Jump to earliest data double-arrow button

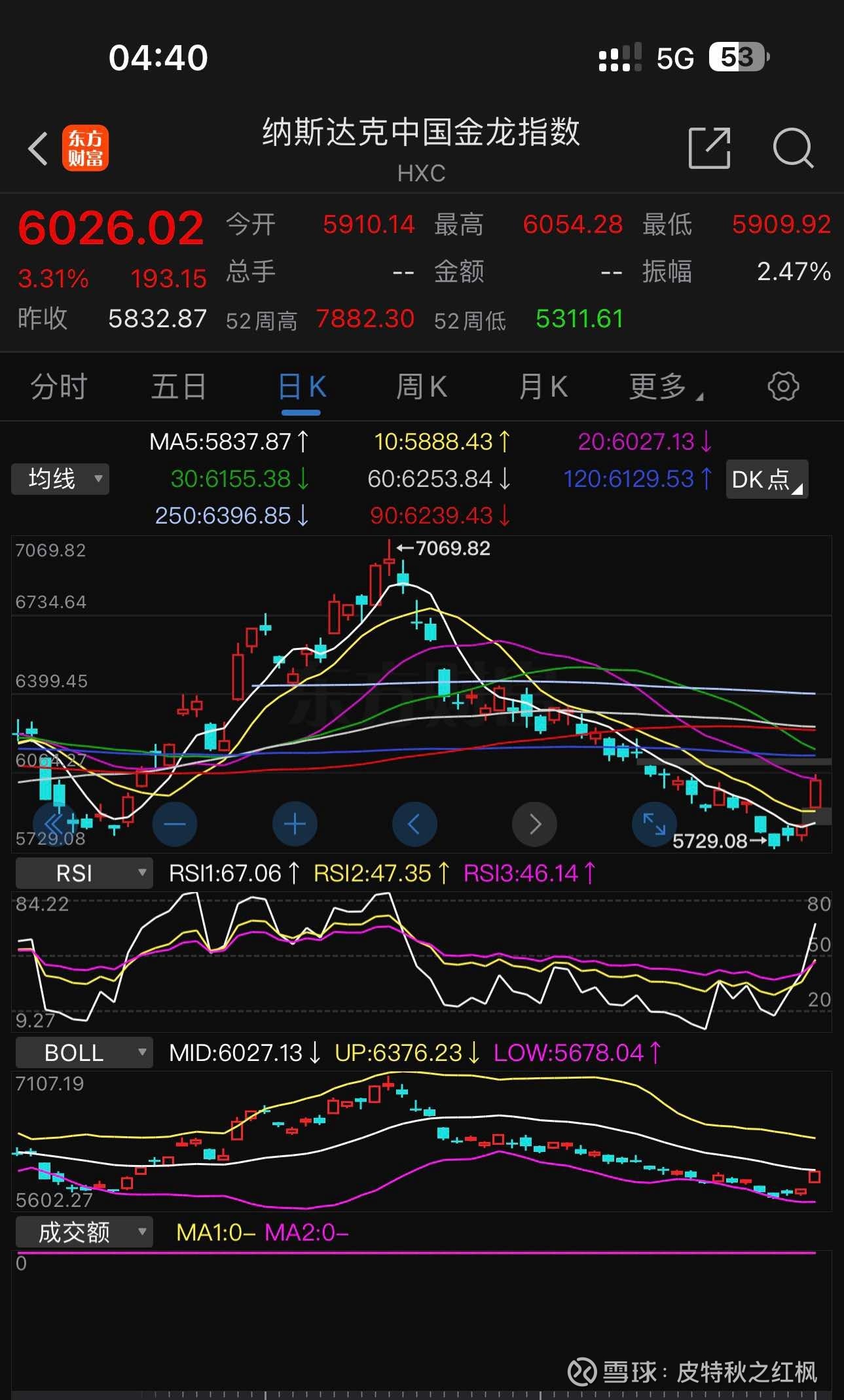coord(54,823)
